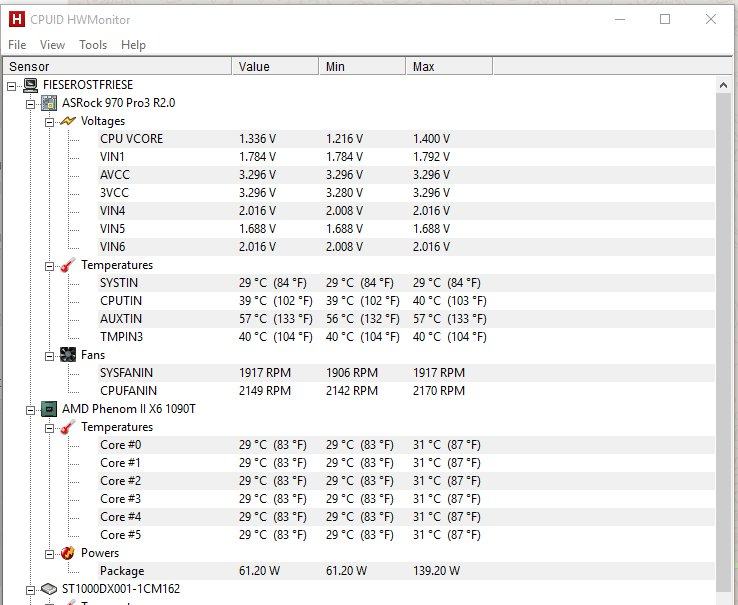
Task: Select the Core #4 row
Action: [x=406, y=516]
